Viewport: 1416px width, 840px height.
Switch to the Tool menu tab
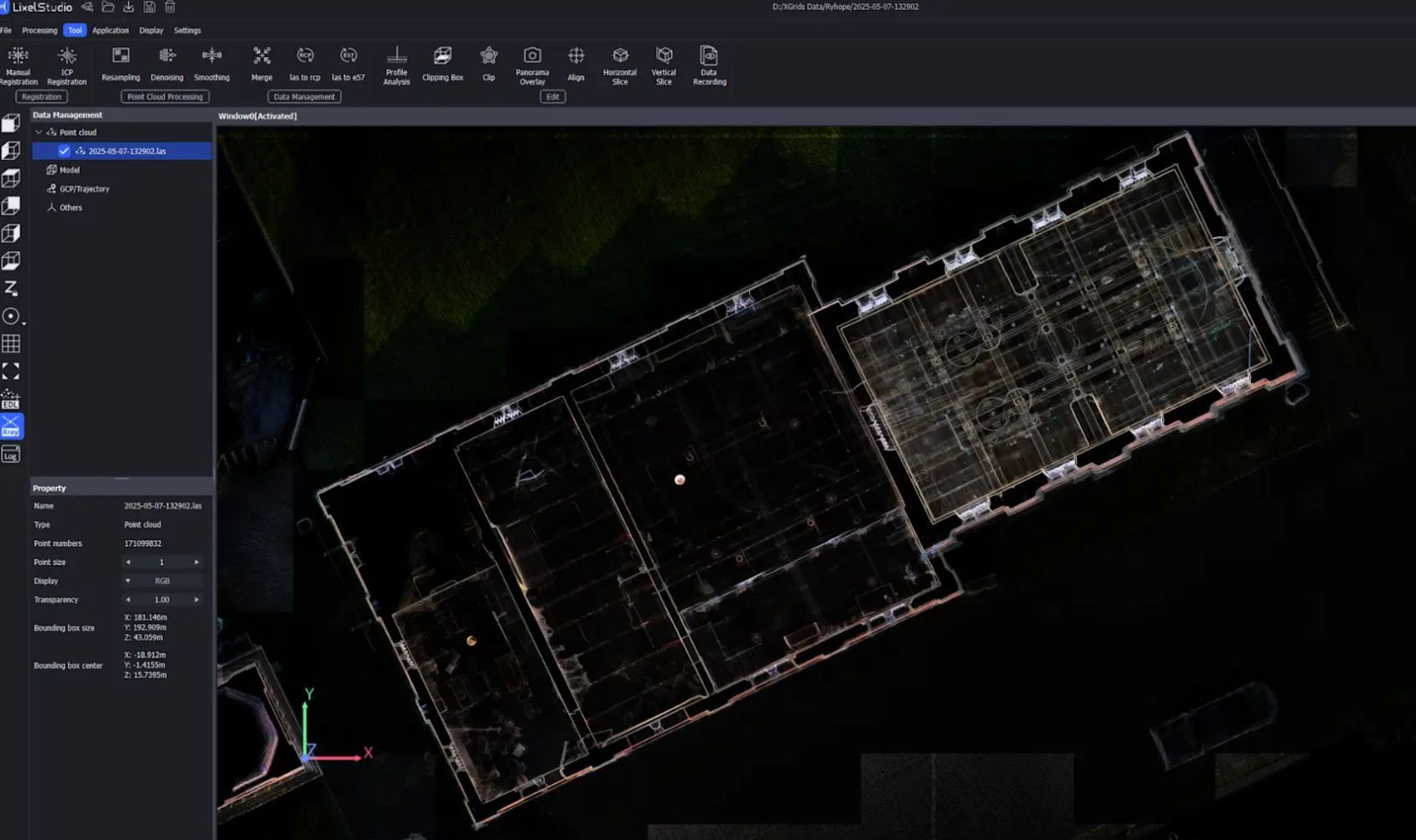pyautogui.click(x=75, y=30)
